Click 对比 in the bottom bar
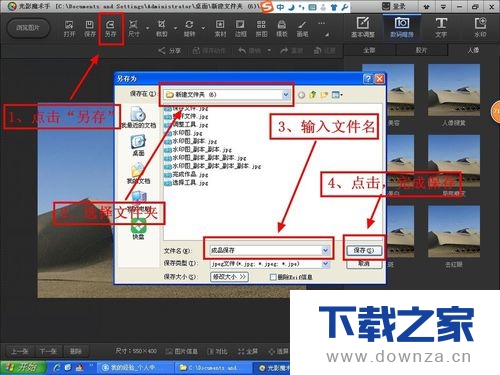The image size is (500, 375). pos(218,351)
